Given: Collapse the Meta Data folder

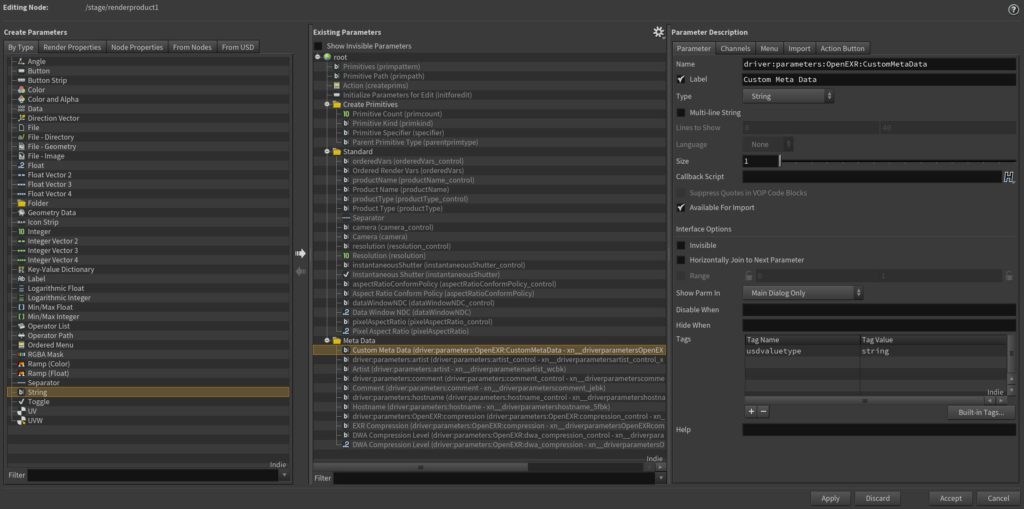Looking at the screenshot, I should pyautogui.click(x=327, y=340).
